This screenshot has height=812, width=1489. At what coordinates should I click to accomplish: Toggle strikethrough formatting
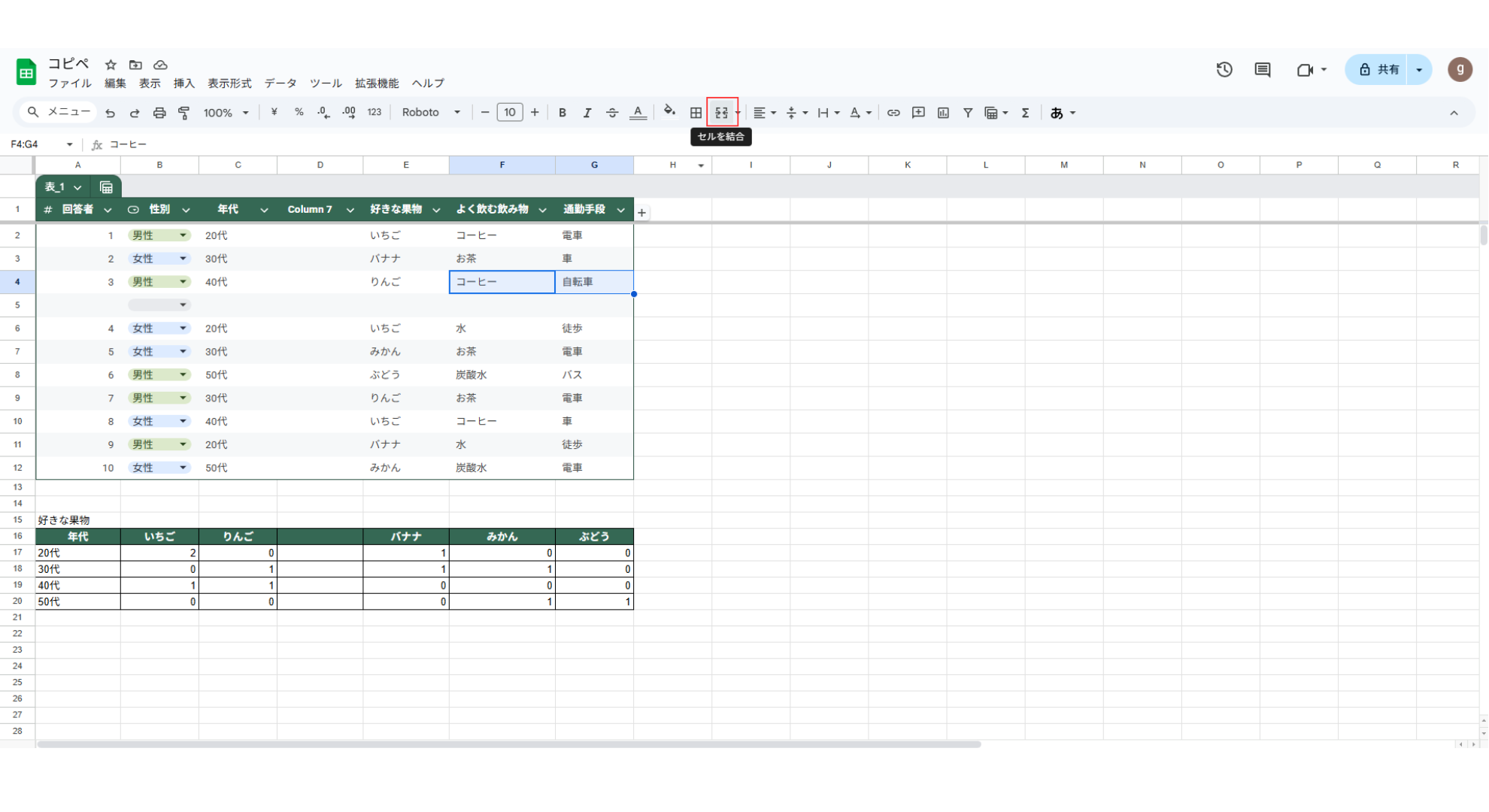[612, 113]
